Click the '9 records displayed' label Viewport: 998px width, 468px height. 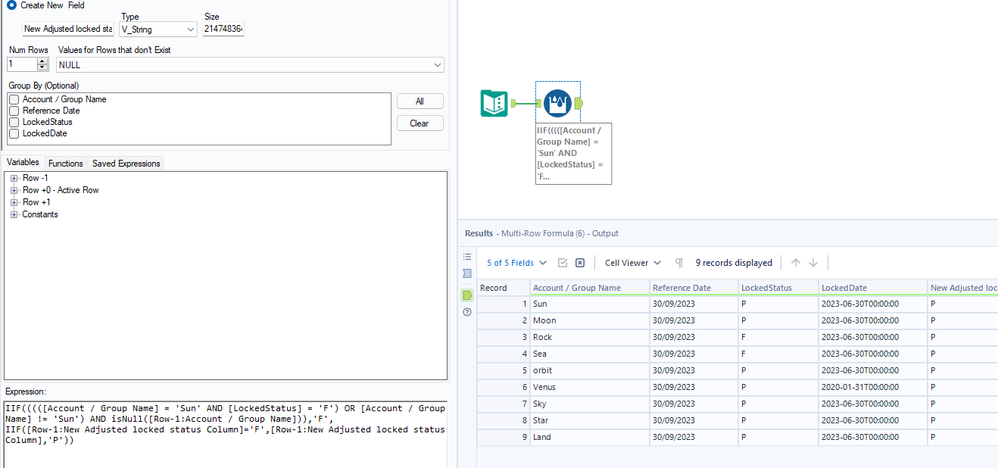click(x=733, y=263)
